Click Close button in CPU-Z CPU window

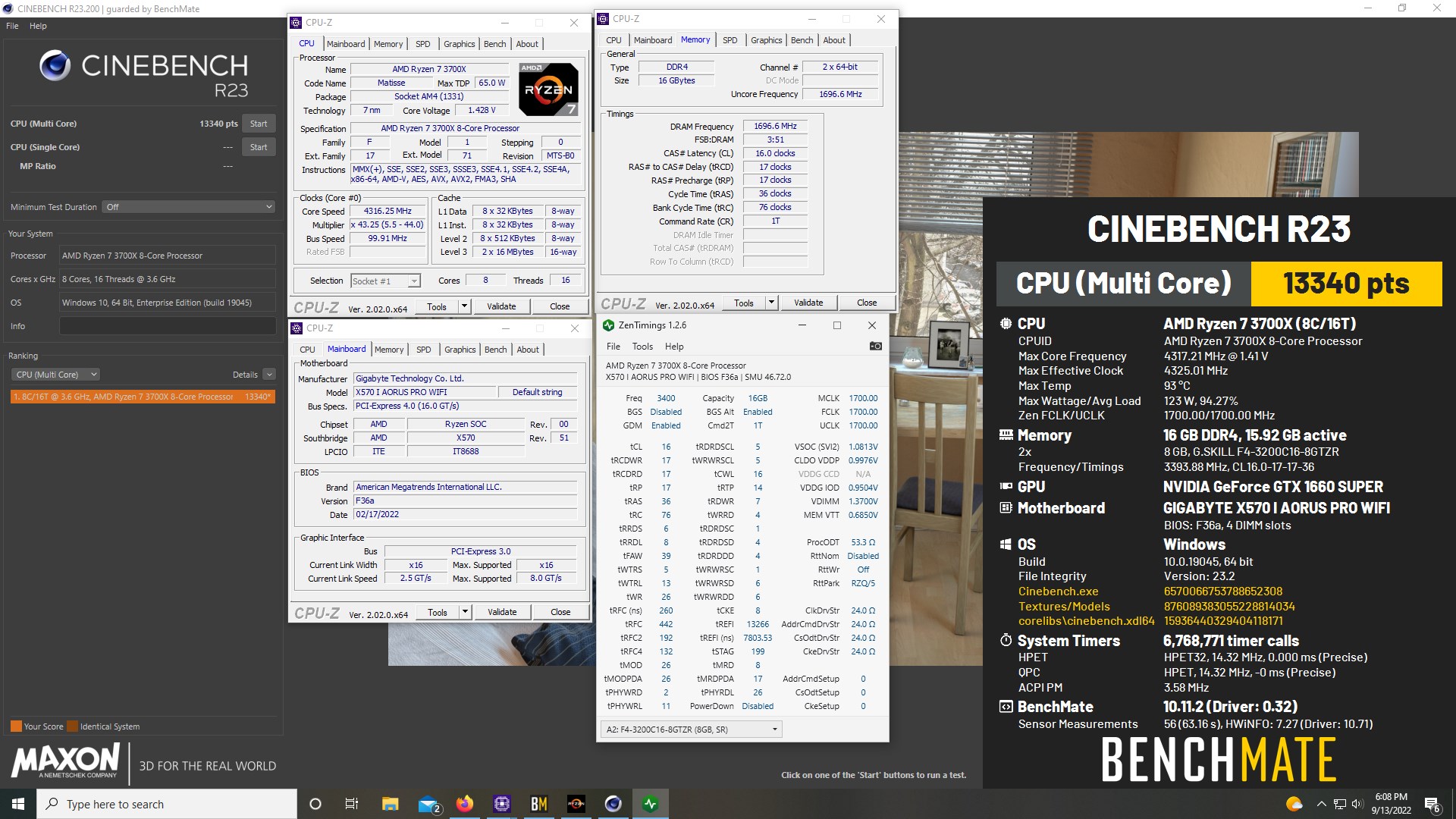pyautogui.click(x=560, y=306)
